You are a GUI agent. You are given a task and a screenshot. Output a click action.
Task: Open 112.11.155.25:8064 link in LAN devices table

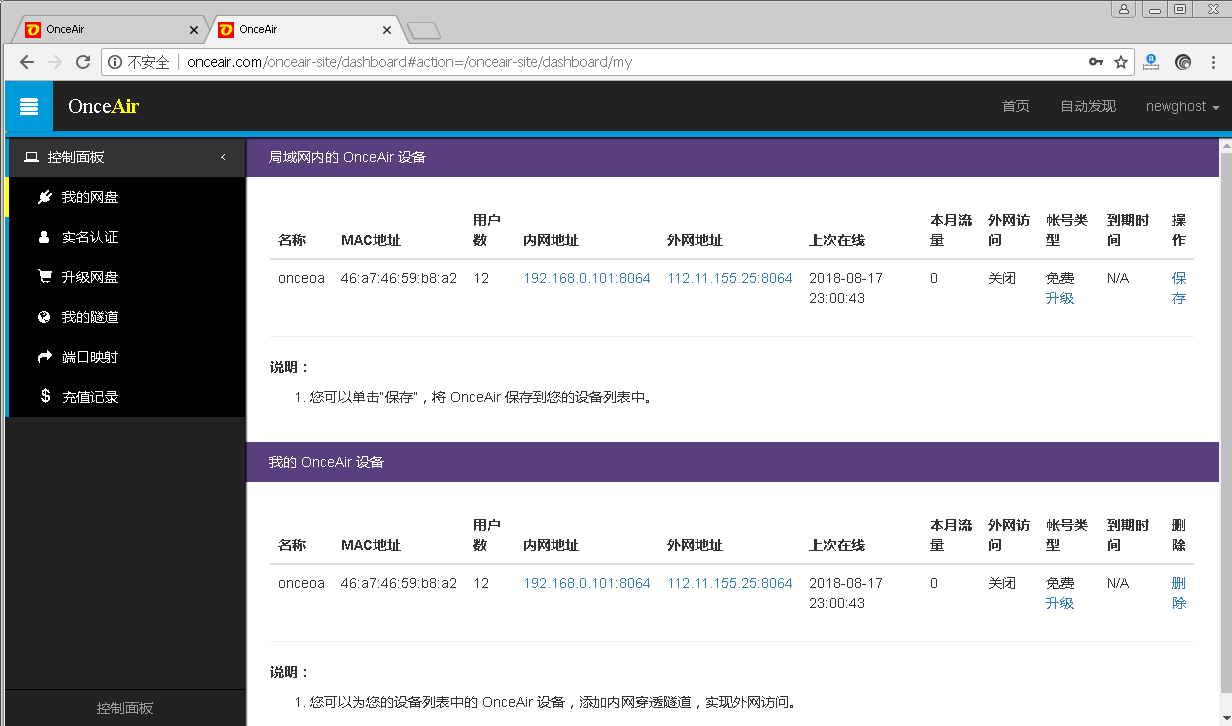730,278
